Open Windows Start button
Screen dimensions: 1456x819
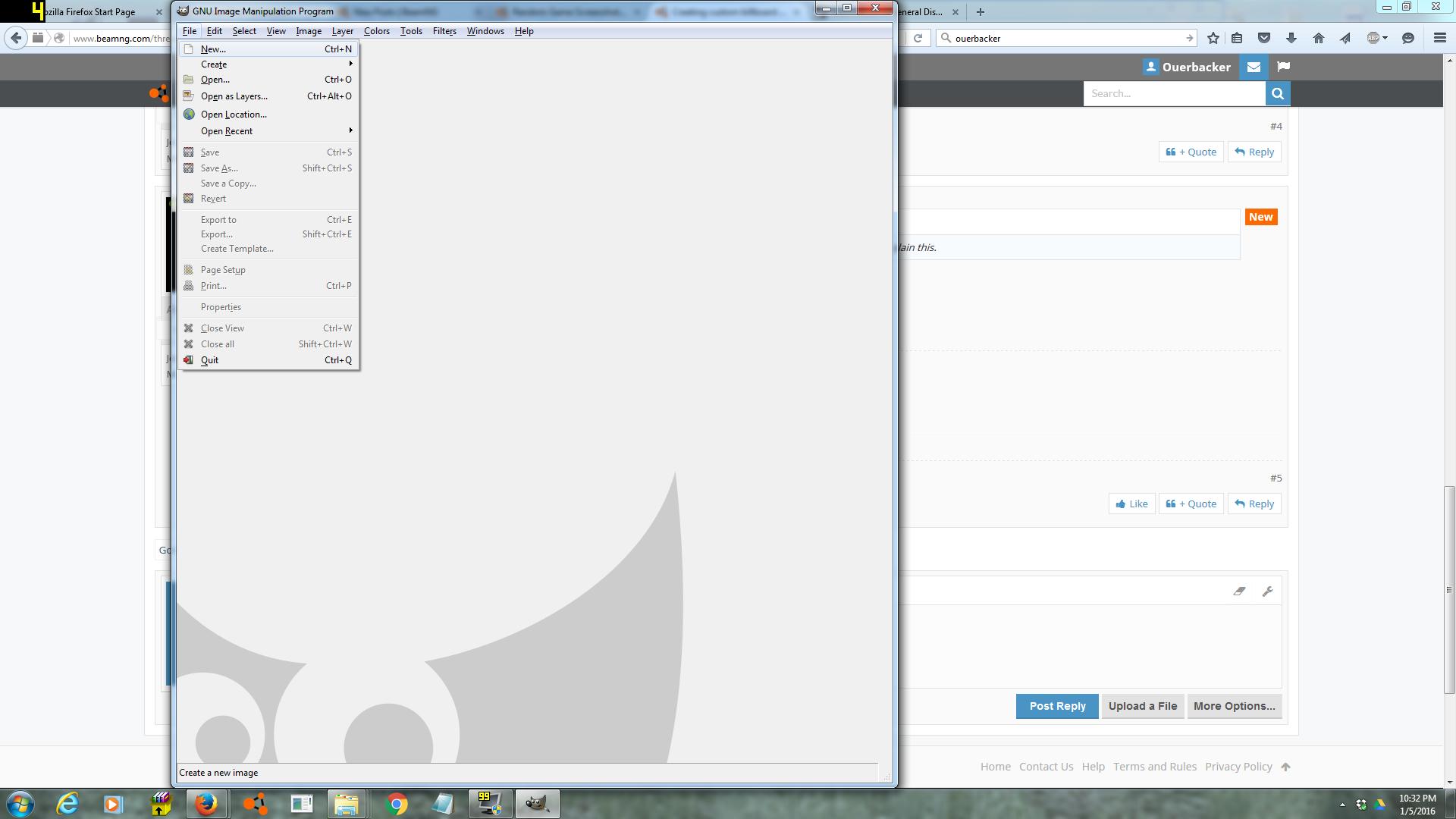20,804
